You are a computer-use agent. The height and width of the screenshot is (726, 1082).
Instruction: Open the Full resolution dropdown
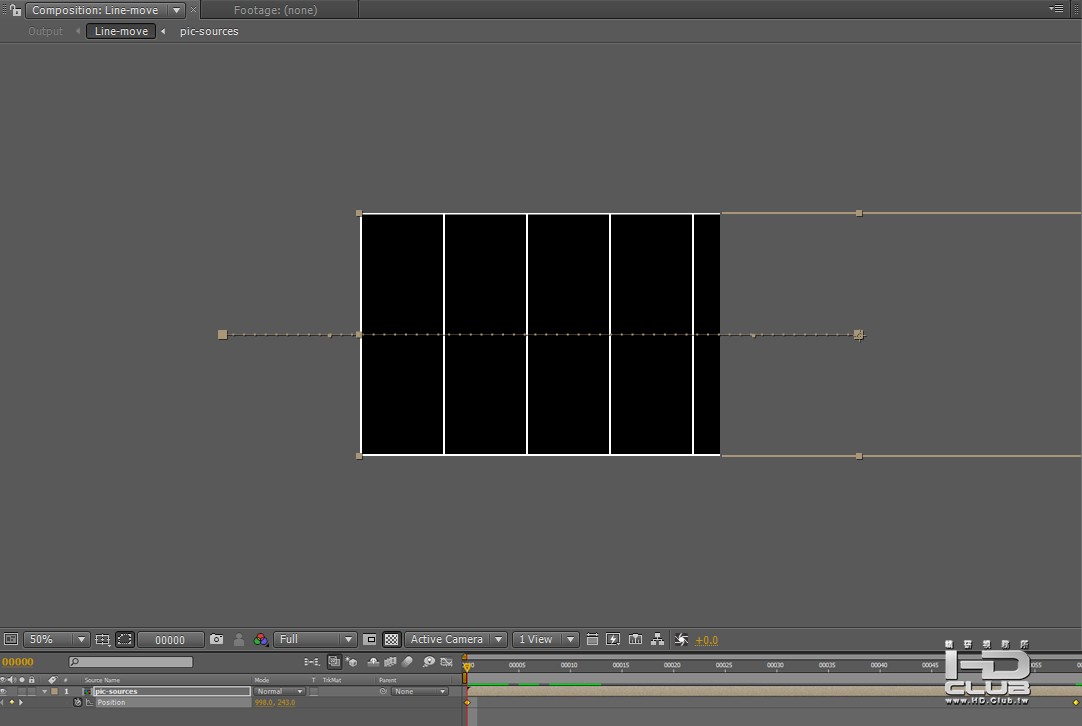coord(315,640)
